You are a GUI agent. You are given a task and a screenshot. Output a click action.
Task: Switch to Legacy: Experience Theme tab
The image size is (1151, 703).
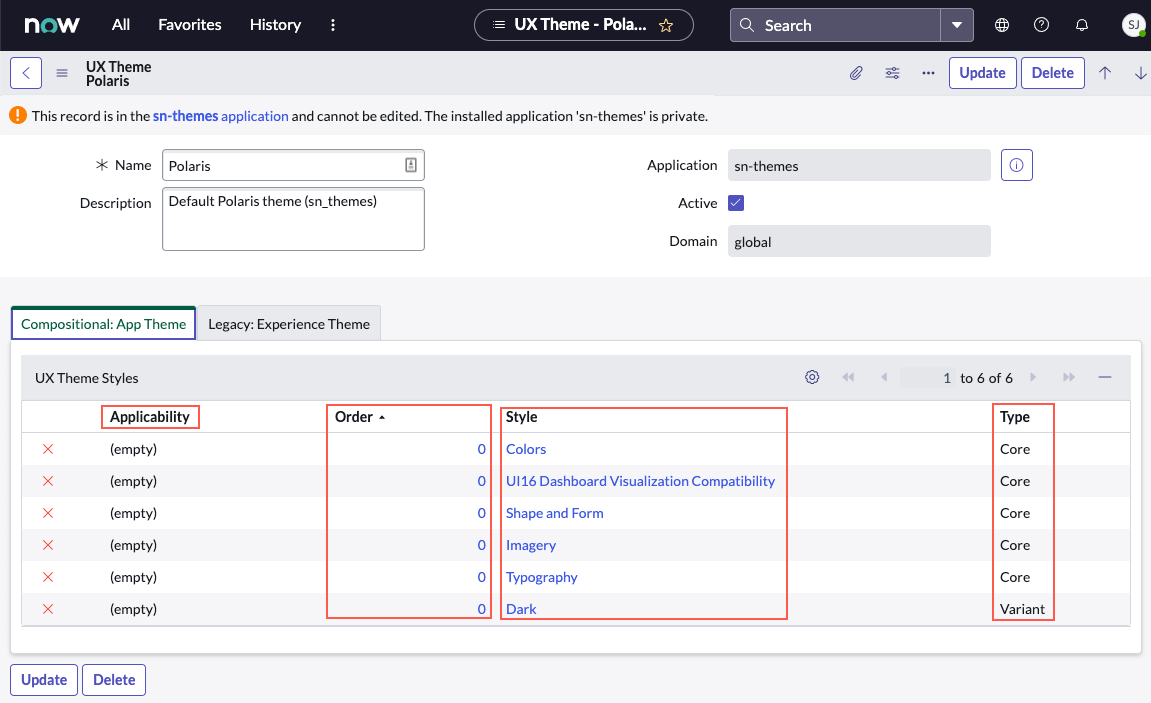coord(288,324)
